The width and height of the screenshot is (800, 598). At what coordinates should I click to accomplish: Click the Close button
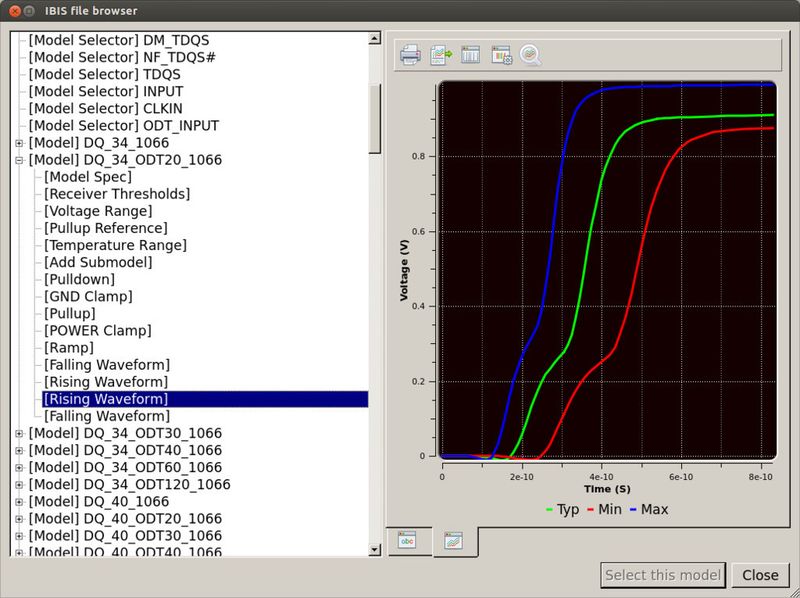(760, 575)
